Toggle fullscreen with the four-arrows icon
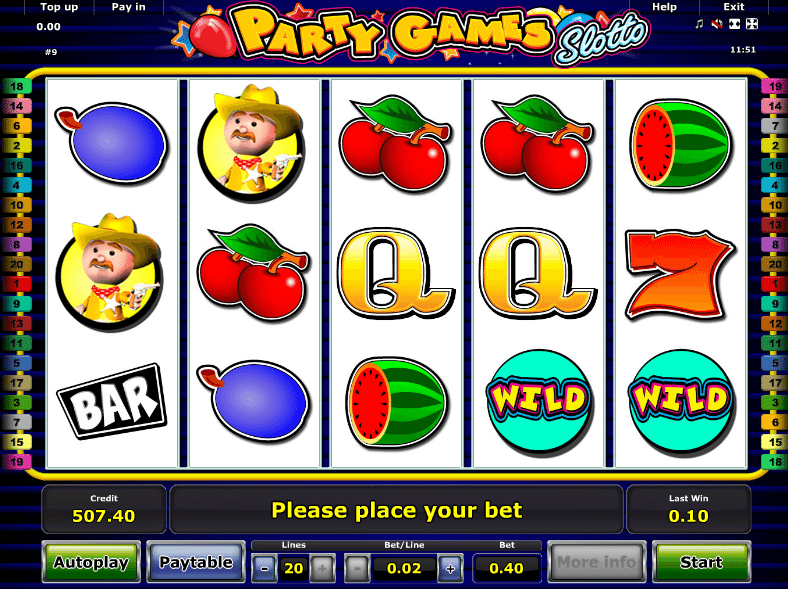This screenshot has width=788, height=589. (x=752, y=24)
